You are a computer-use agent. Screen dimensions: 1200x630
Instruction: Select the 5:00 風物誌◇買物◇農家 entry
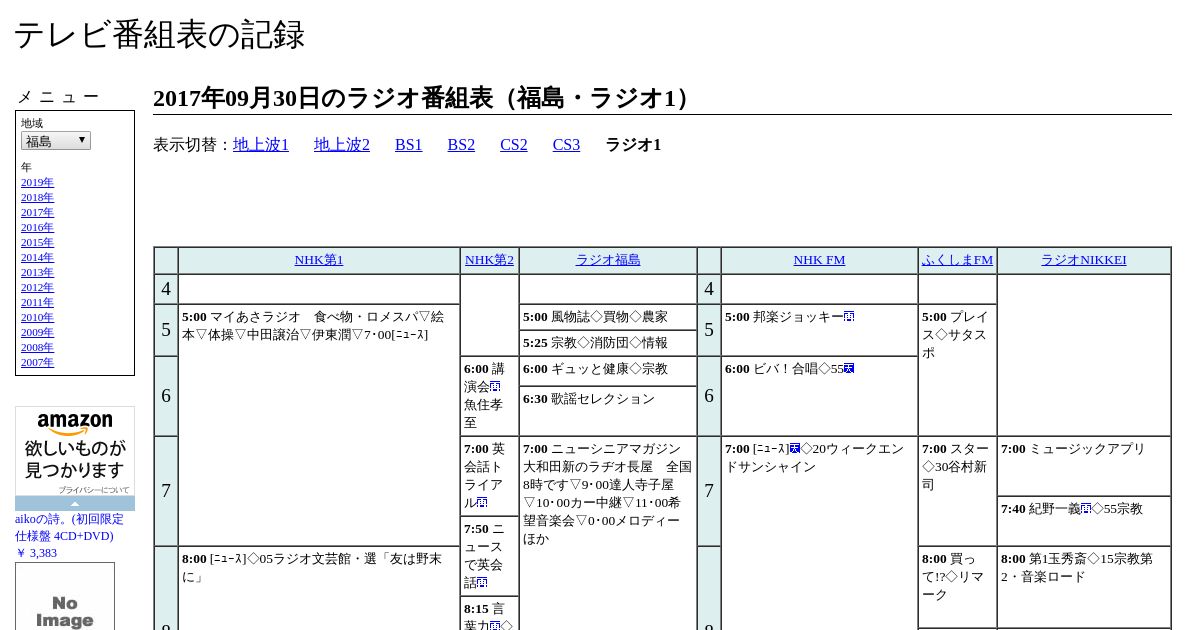tap(595, 317)
